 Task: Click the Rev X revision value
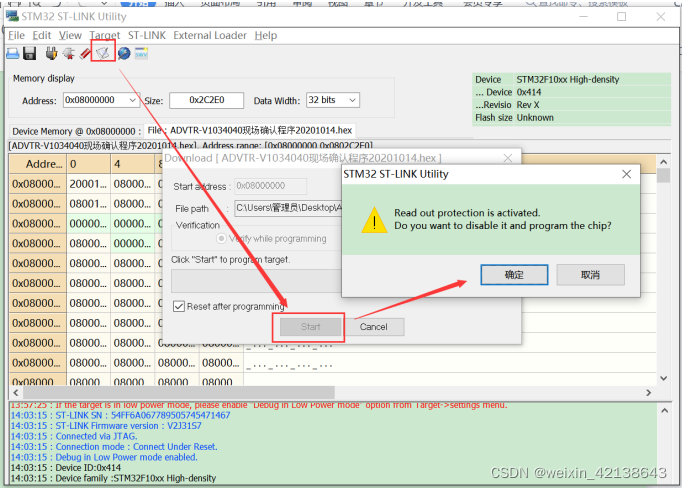point(528,105)
